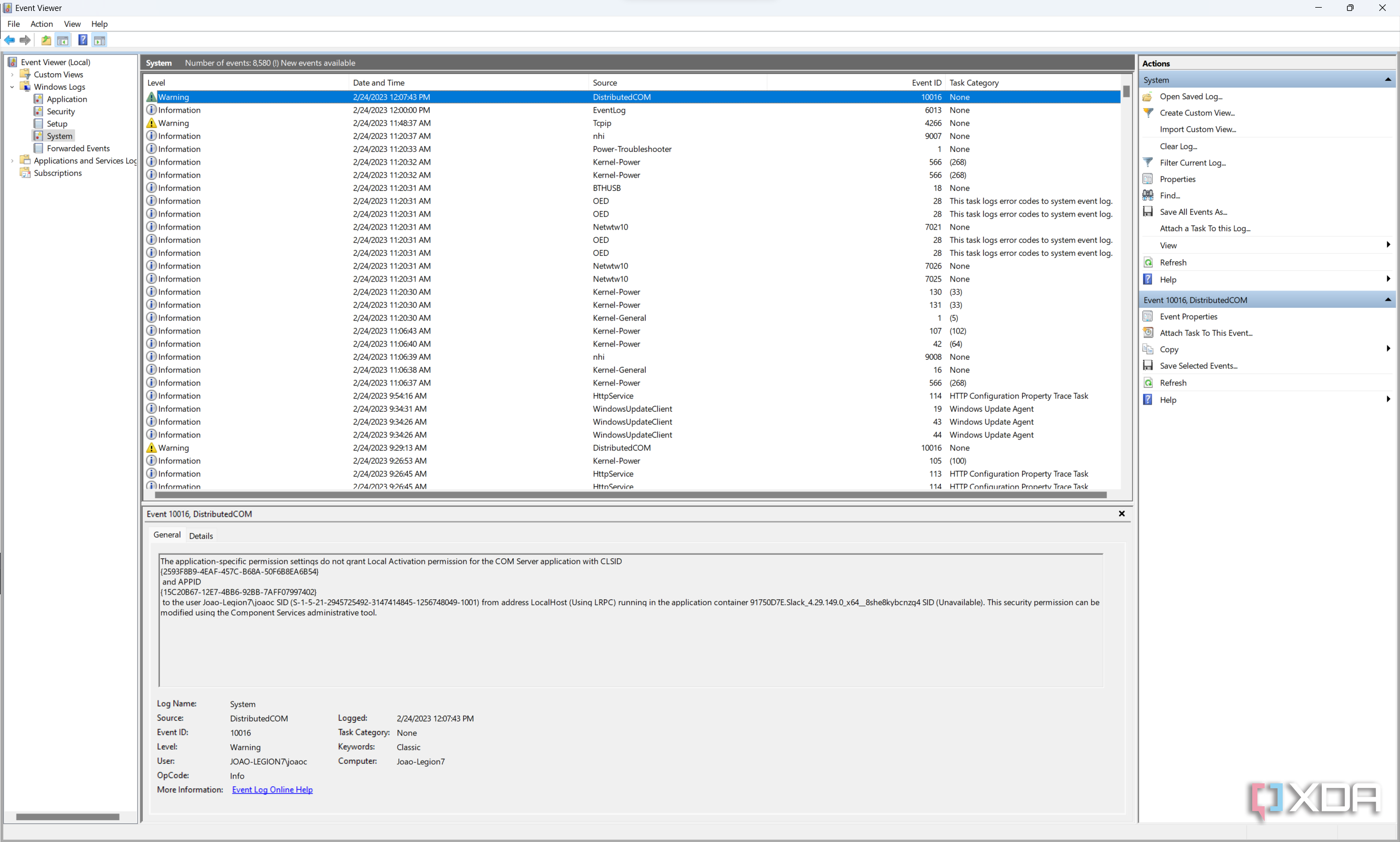Open the Copy submenu arrow
This screenshot has height=842, width=1400.
pos(1387,349)
